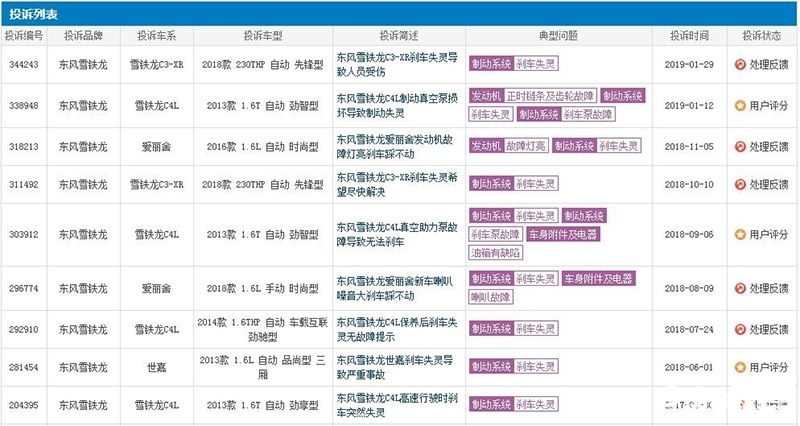The width and height of the screenshot is (800, 426).
Task: Click the status icon in row 296774
Action: pos(740,289)
